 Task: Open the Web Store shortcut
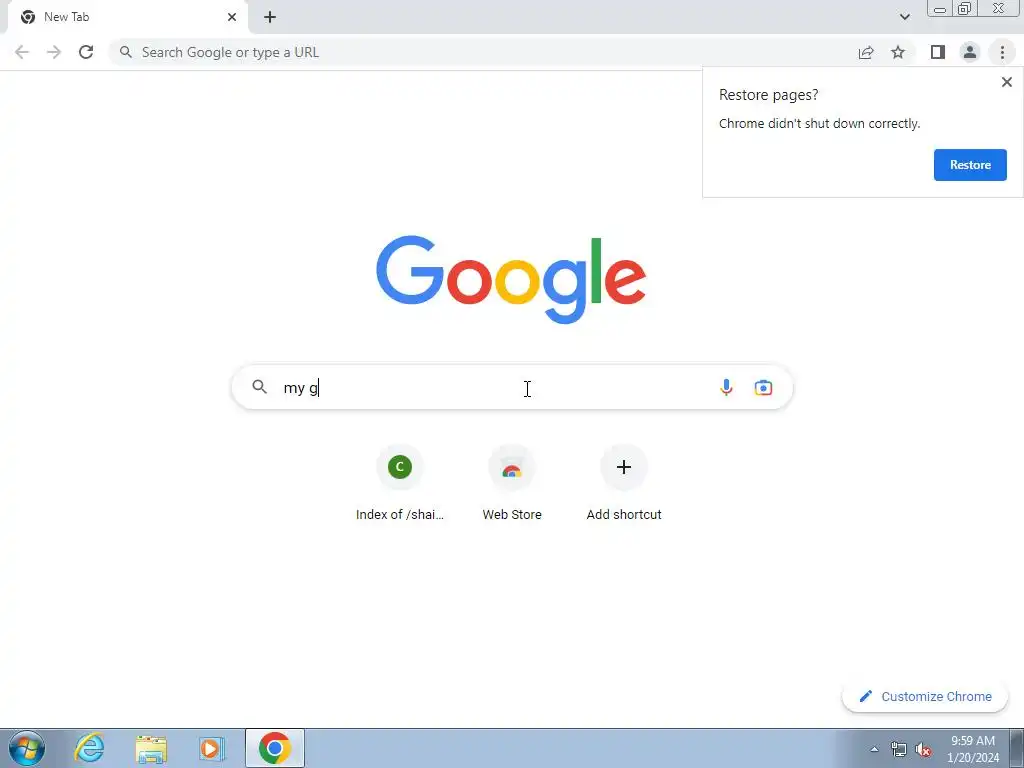coord(512,483)
